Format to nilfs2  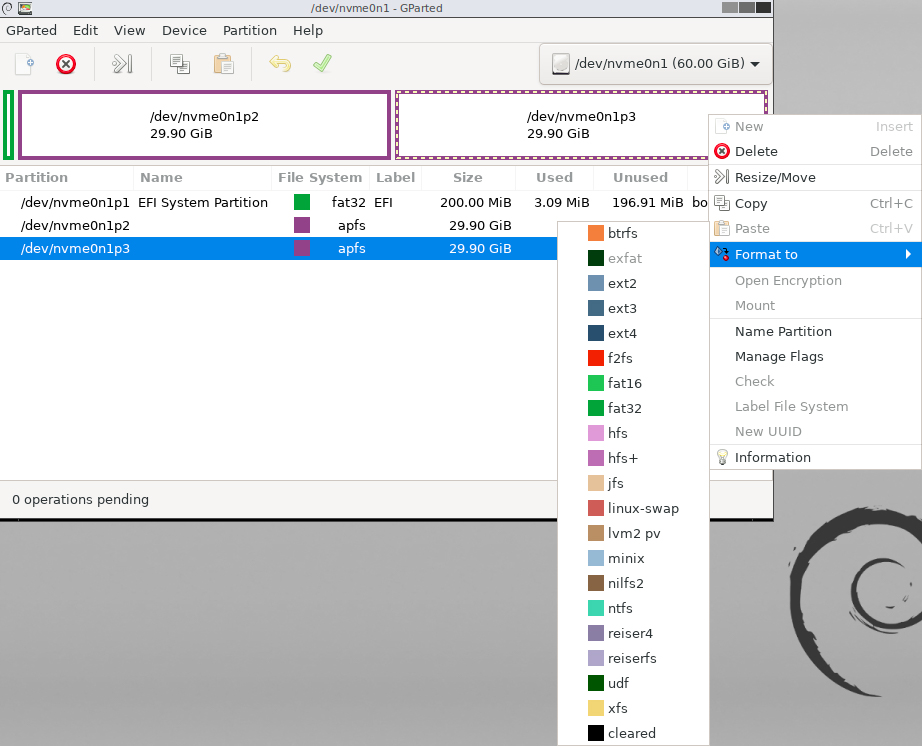coord(633,583)
